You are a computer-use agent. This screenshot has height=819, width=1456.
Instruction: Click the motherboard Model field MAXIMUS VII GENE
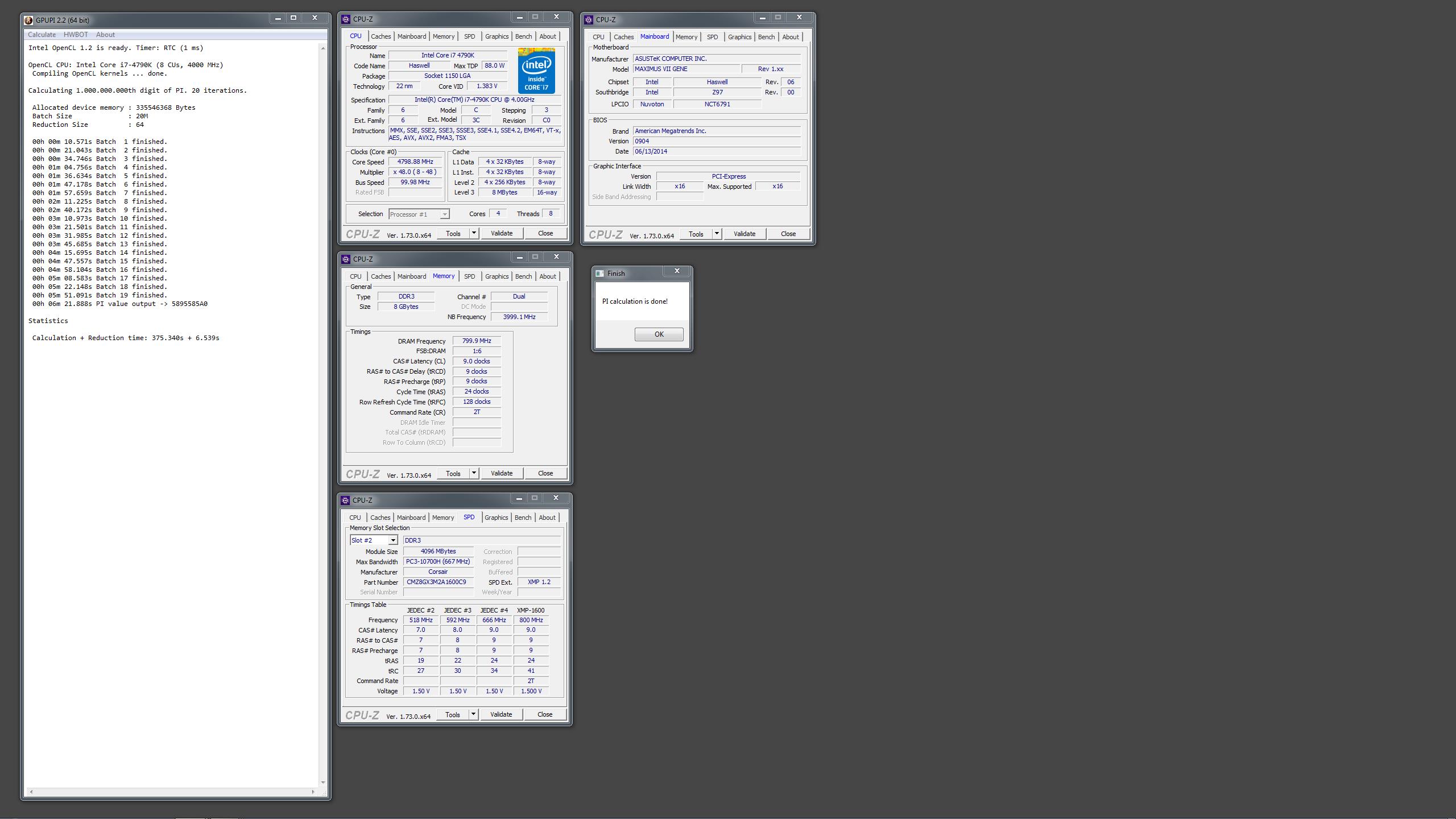click(x=686, y=69)
